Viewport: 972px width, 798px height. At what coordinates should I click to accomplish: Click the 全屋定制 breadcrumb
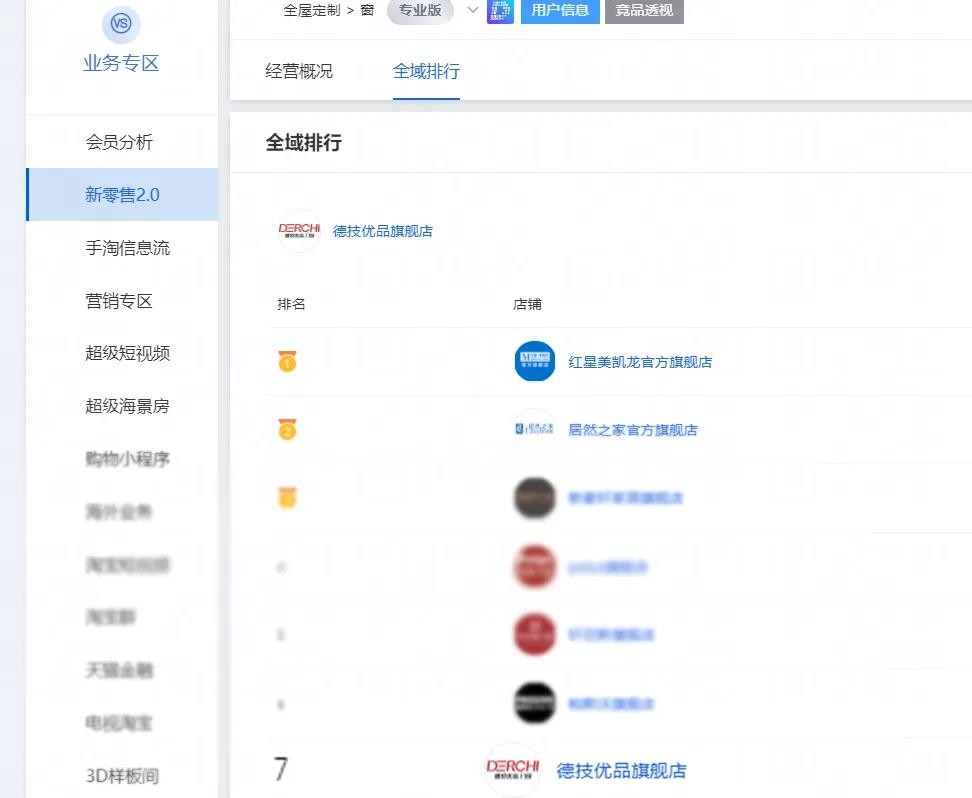[312, 11]
